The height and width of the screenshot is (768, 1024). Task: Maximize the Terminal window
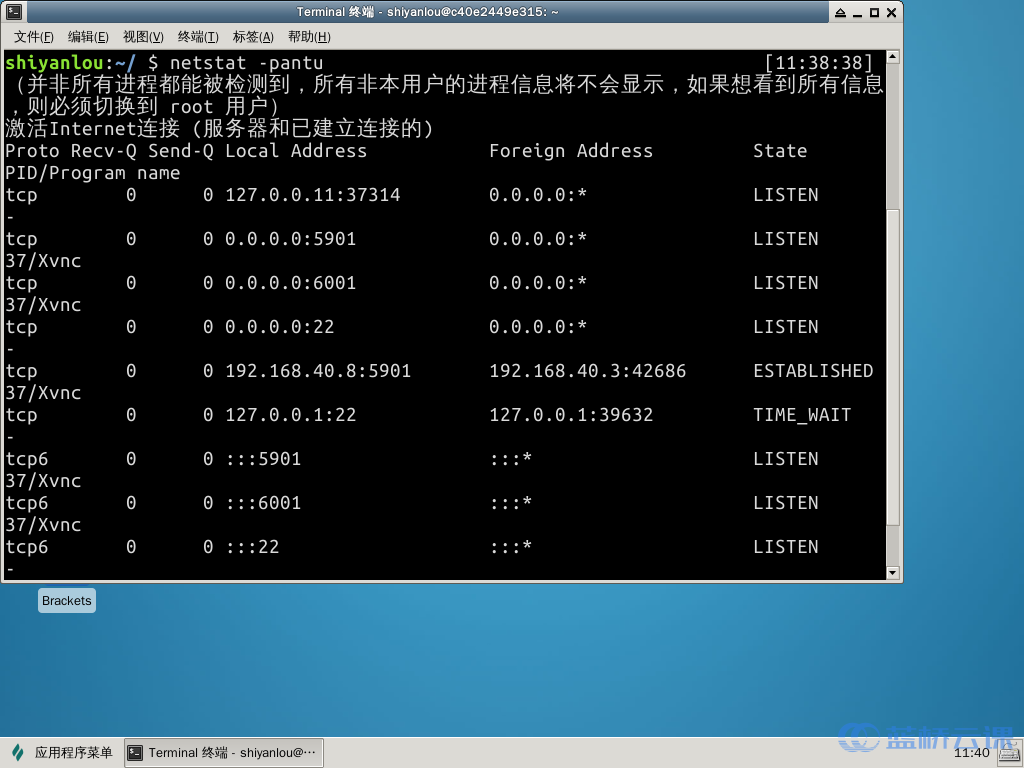[874, 12]
